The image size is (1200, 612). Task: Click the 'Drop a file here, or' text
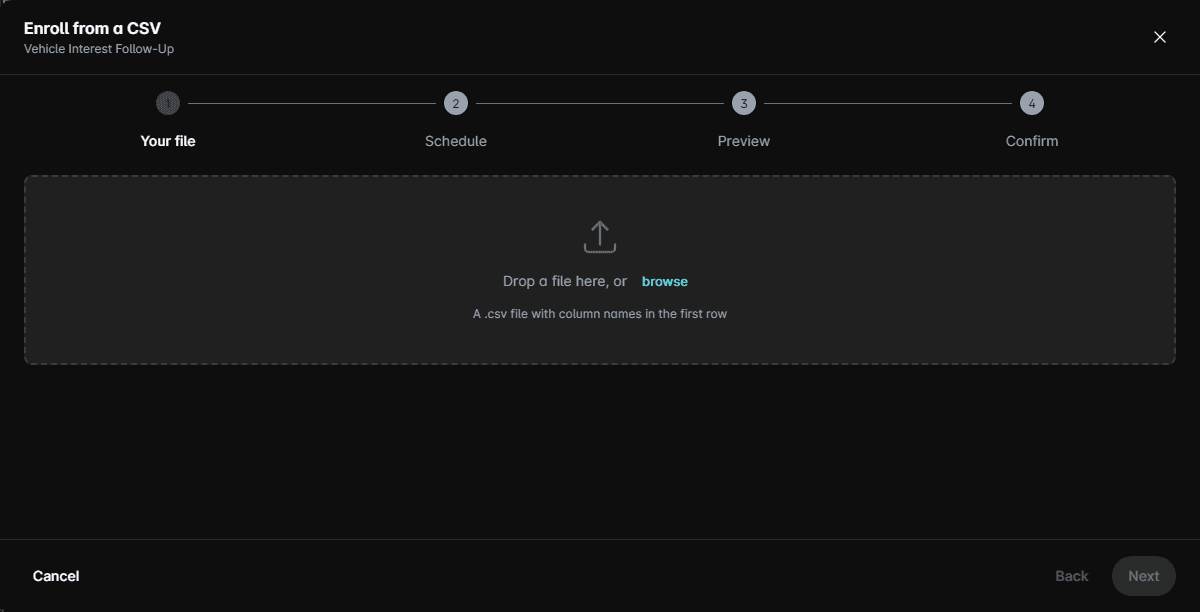(565, 282)
